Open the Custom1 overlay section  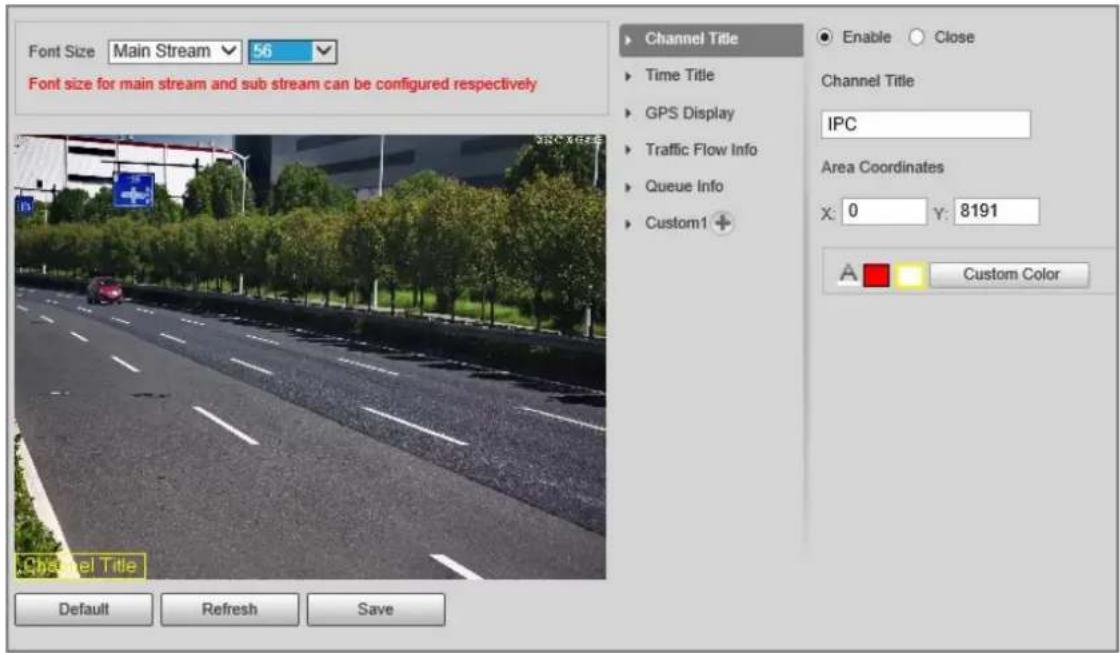click(x=676, y=223)
